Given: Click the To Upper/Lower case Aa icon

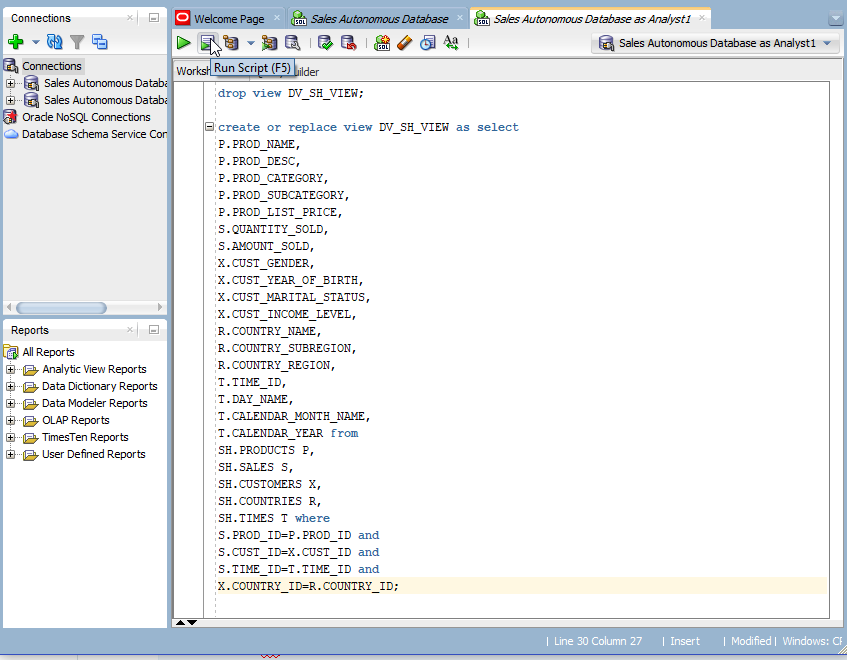Looking at the screenshot, I should pyautogui.click(x=451, y=43).
